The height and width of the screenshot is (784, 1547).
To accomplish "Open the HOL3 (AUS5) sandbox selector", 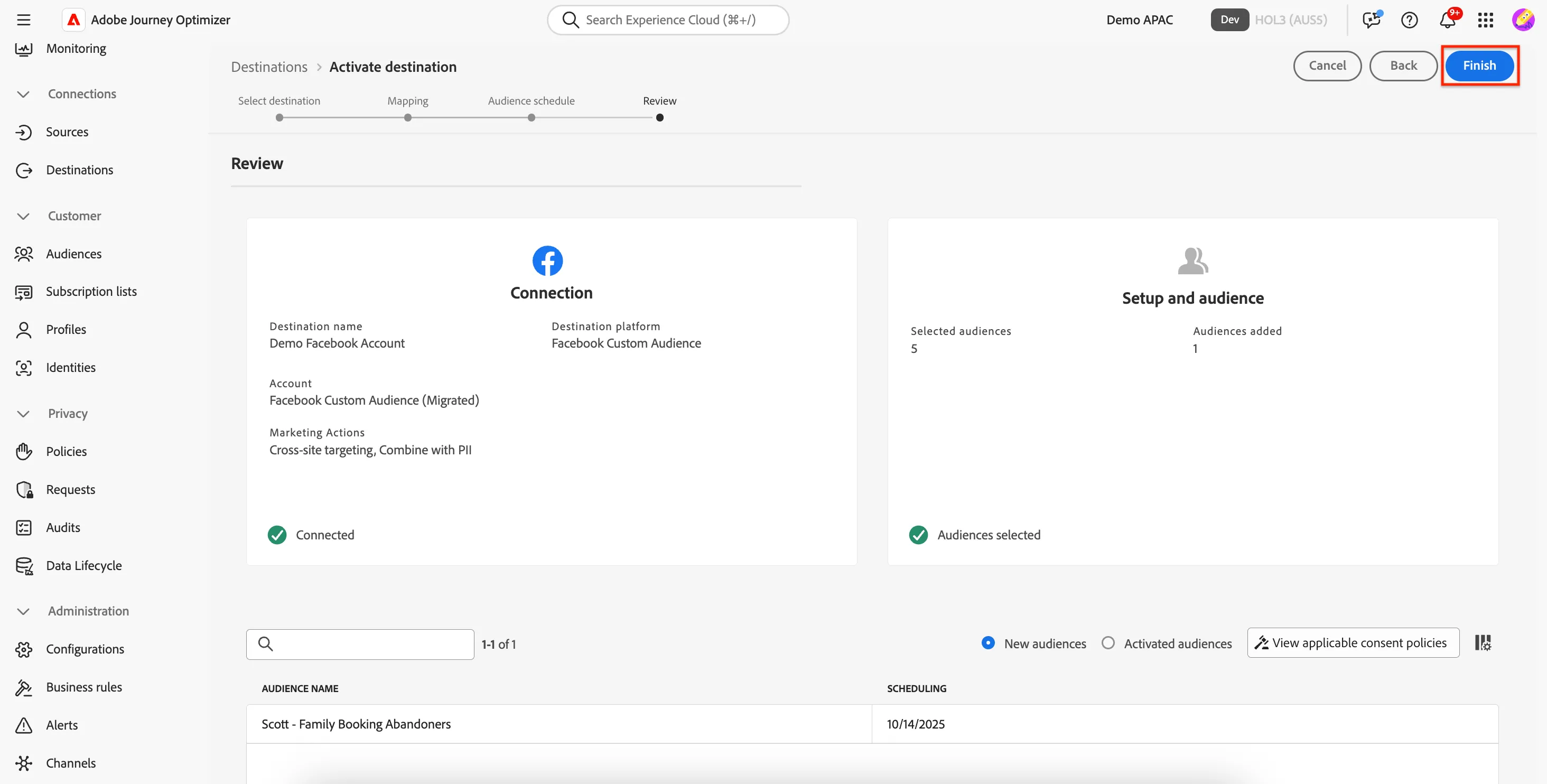I will pos(1291,20).
